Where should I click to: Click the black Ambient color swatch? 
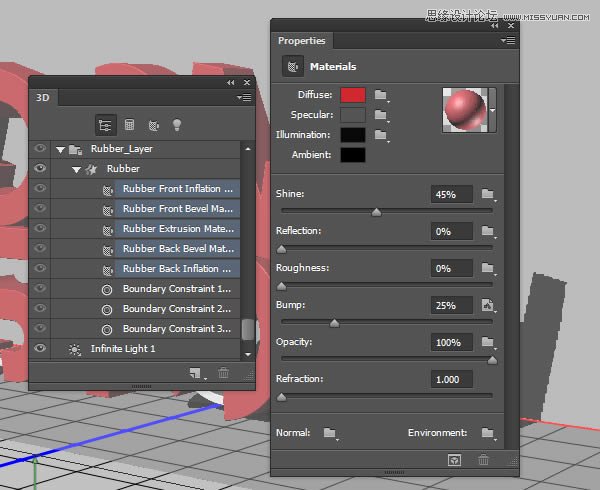(x=353, y=155)
